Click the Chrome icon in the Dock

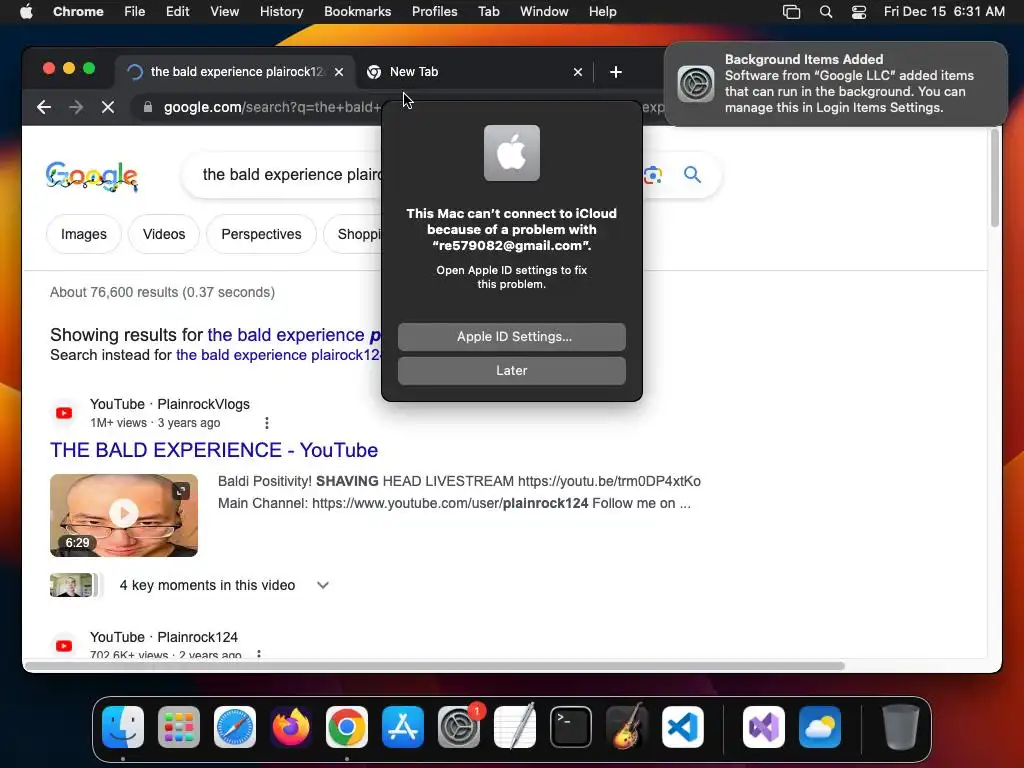tap(347, 727)
